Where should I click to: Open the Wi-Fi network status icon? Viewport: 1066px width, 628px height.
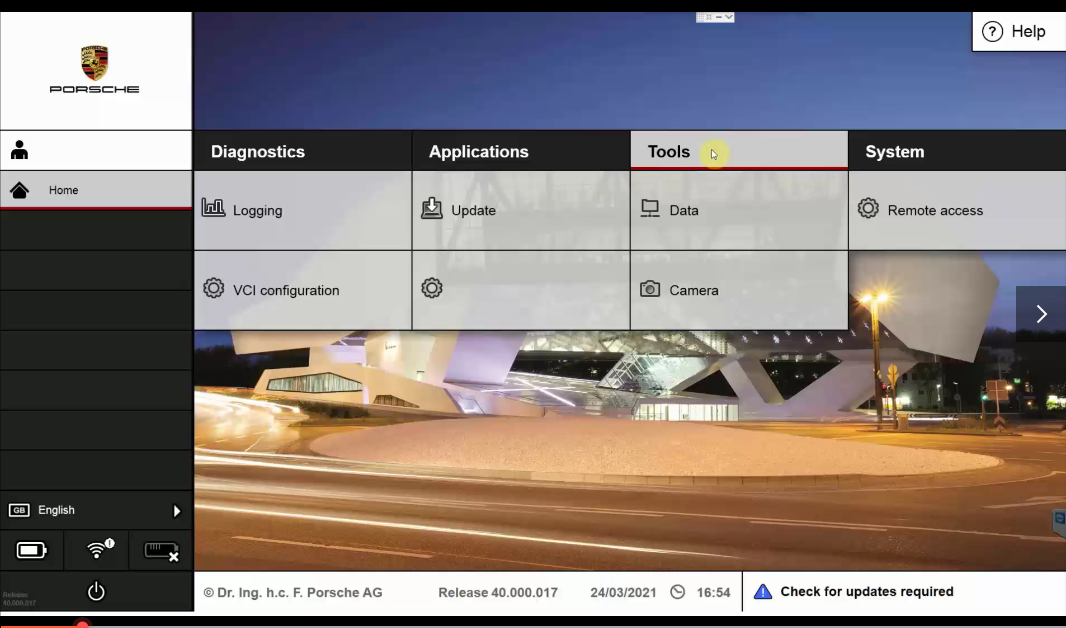point(97,551)
